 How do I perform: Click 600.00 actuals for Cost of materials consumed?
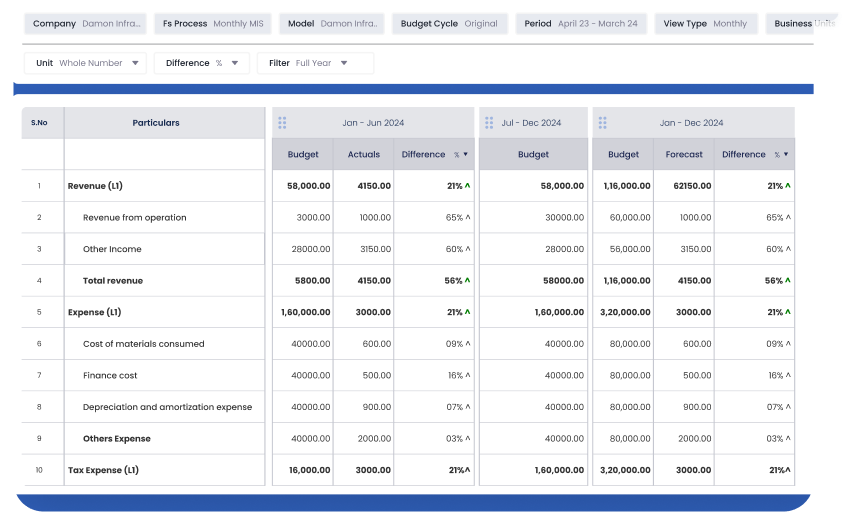click(377, 344)
